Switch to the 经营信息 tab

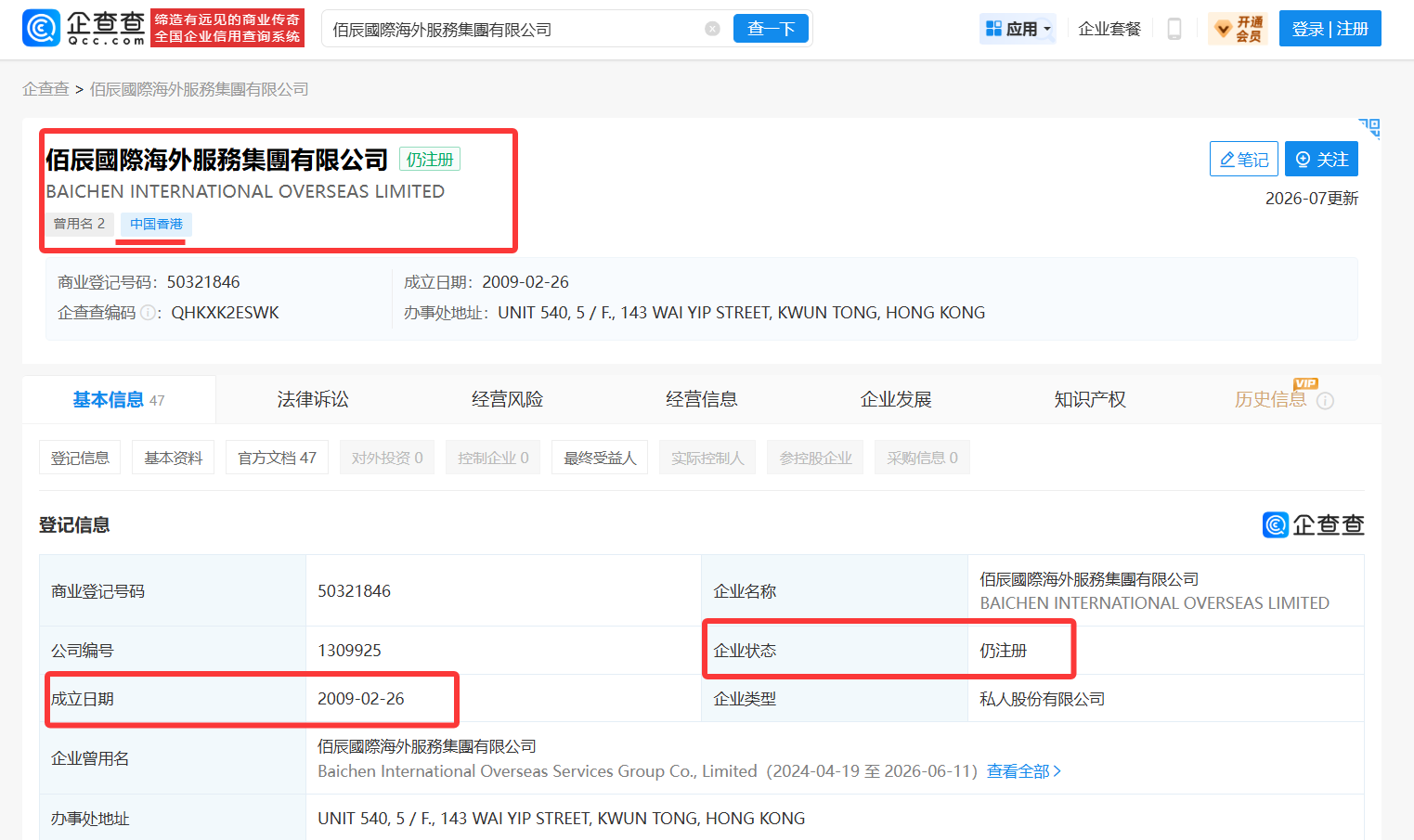click(x=702, y=399)
